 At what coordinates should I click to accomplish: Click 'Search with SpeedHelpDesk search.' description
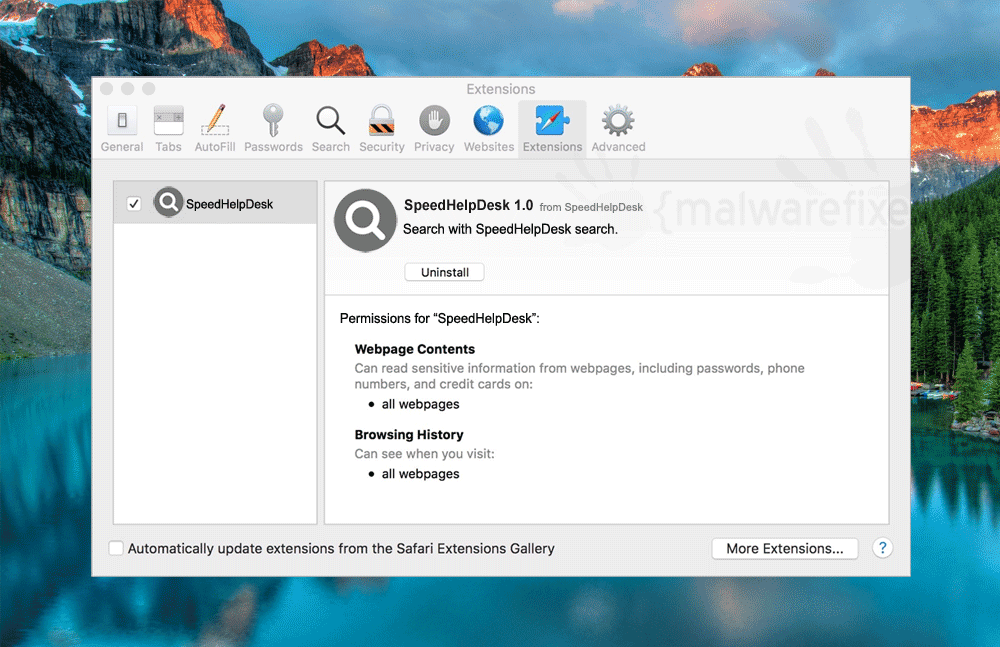pyautogui.click(x=510, y=229)
